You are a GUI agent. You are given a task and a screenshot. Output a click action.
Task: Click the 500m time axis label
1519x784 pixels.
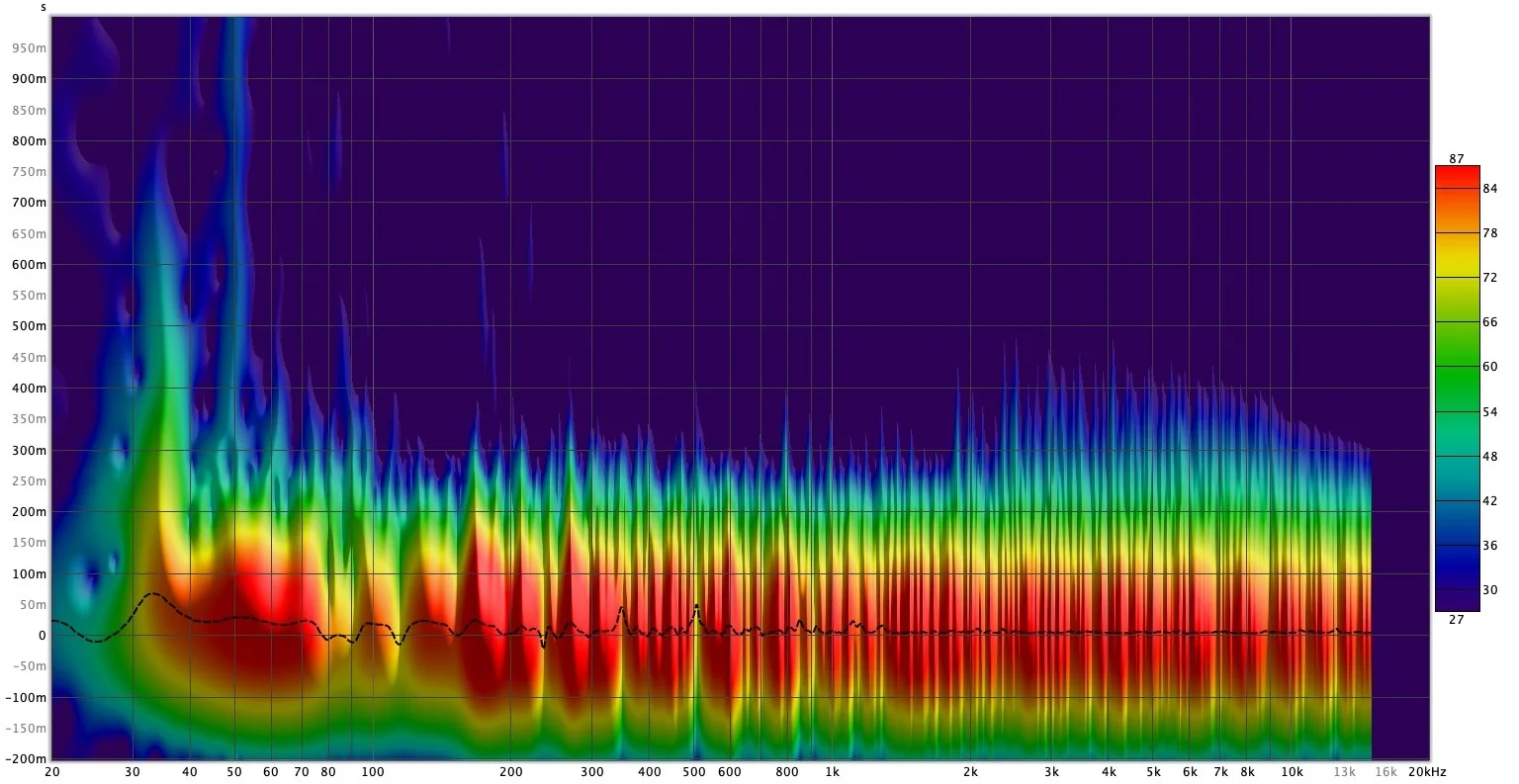[x=30, y=326]
